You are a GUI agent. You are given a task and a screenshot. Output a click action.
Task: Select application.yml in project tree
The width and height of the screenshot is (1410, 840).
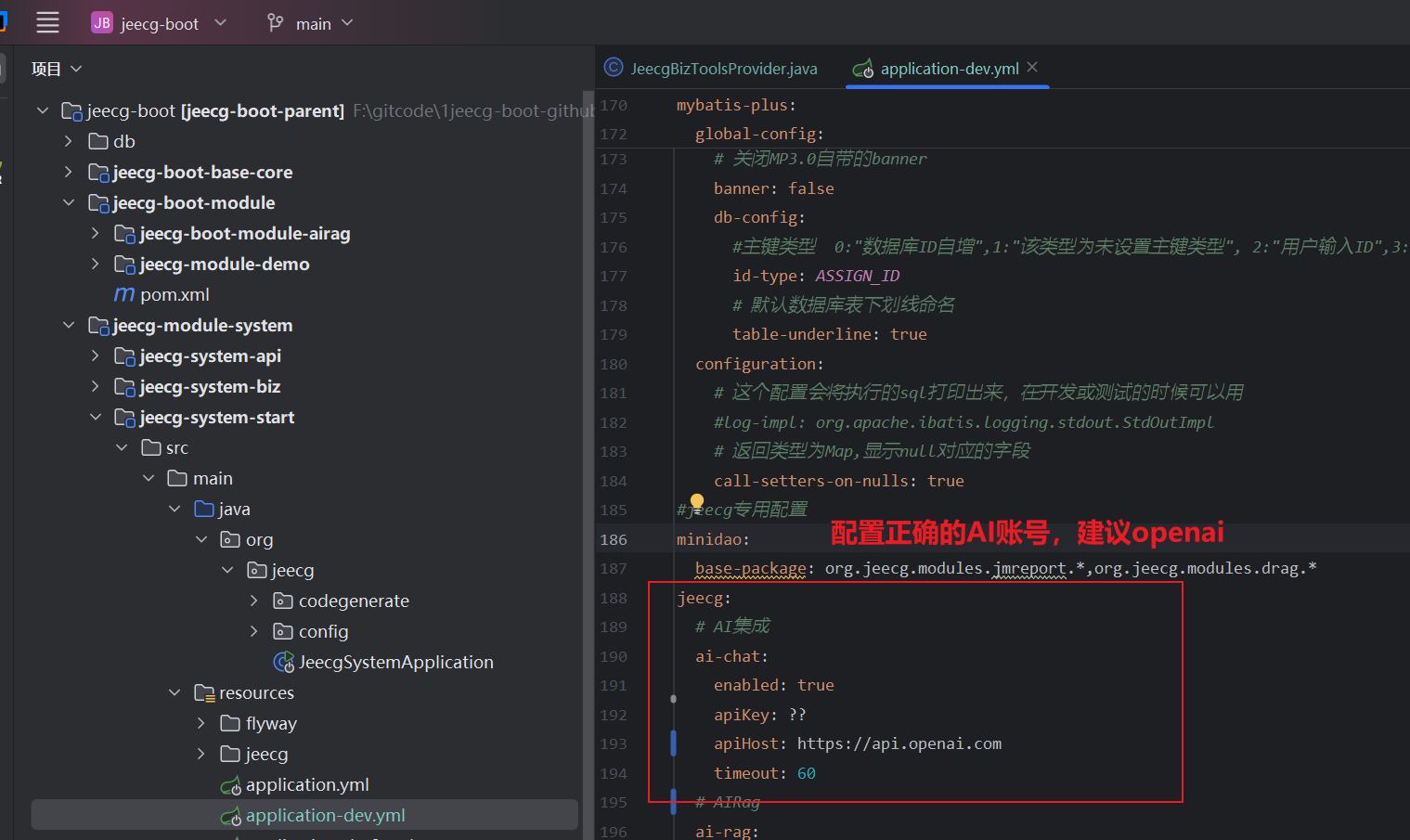307,784
